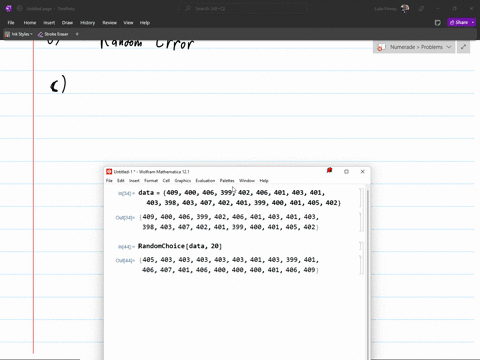Open the Cell menu in Mathematica
Viewport: 480px width, 360px height.
(x=166, y=181)
